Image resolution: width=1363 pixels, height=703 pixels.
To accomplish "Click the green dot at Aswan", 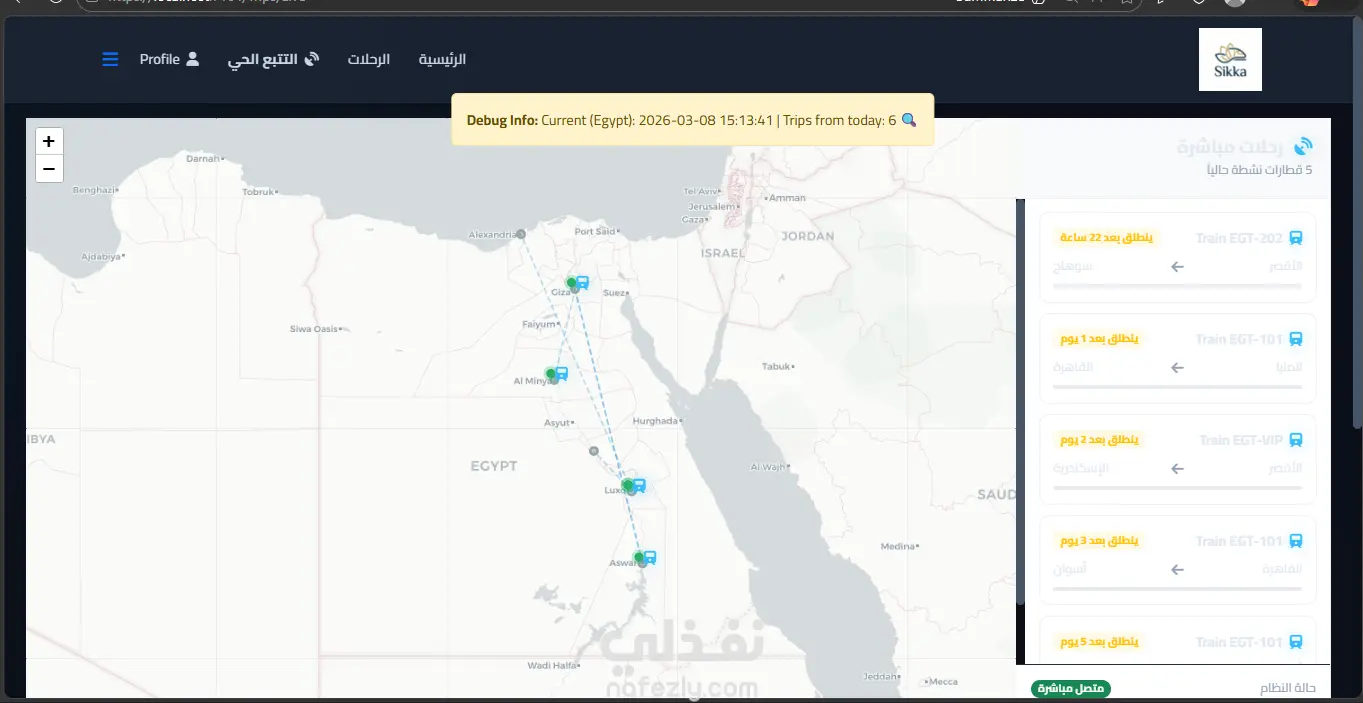I will 638,557.
